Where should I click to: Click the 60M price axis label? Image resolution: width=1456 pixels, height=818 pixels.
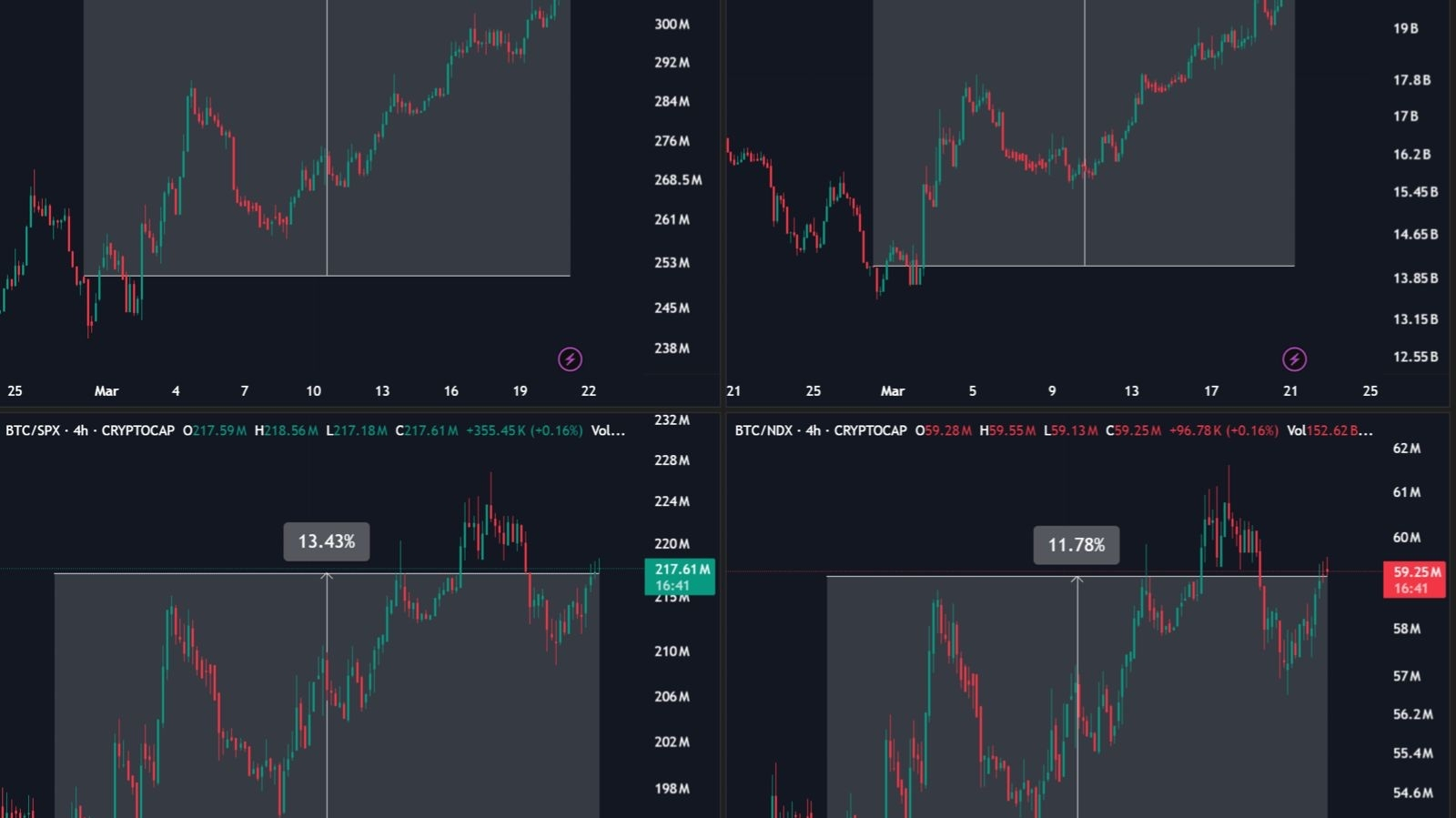(1407, 538)
